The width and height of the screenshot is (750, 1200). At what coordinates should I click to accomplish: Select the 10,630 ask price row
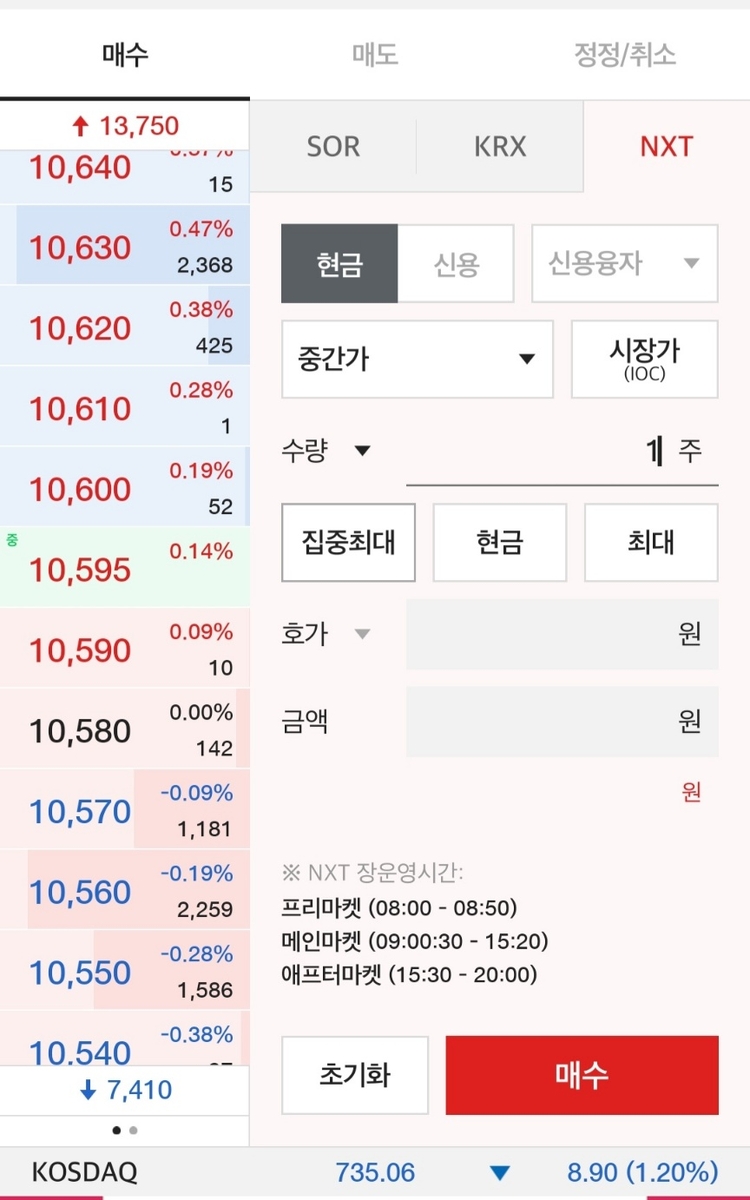click(124, 247)
